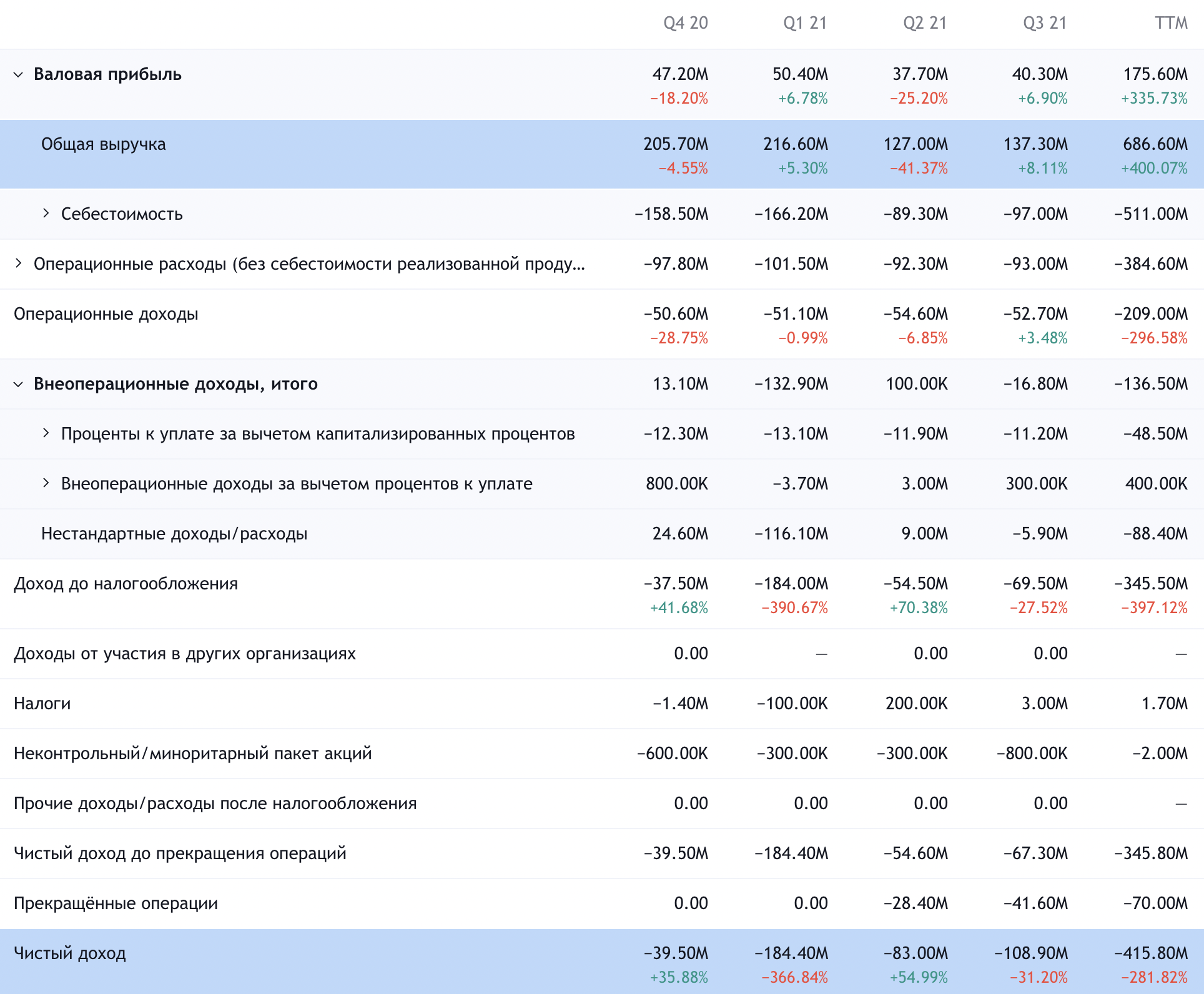This screenshot has height=994, width=1204.
Task: Click pretax income value −184.00M
Action: point(792,584)
